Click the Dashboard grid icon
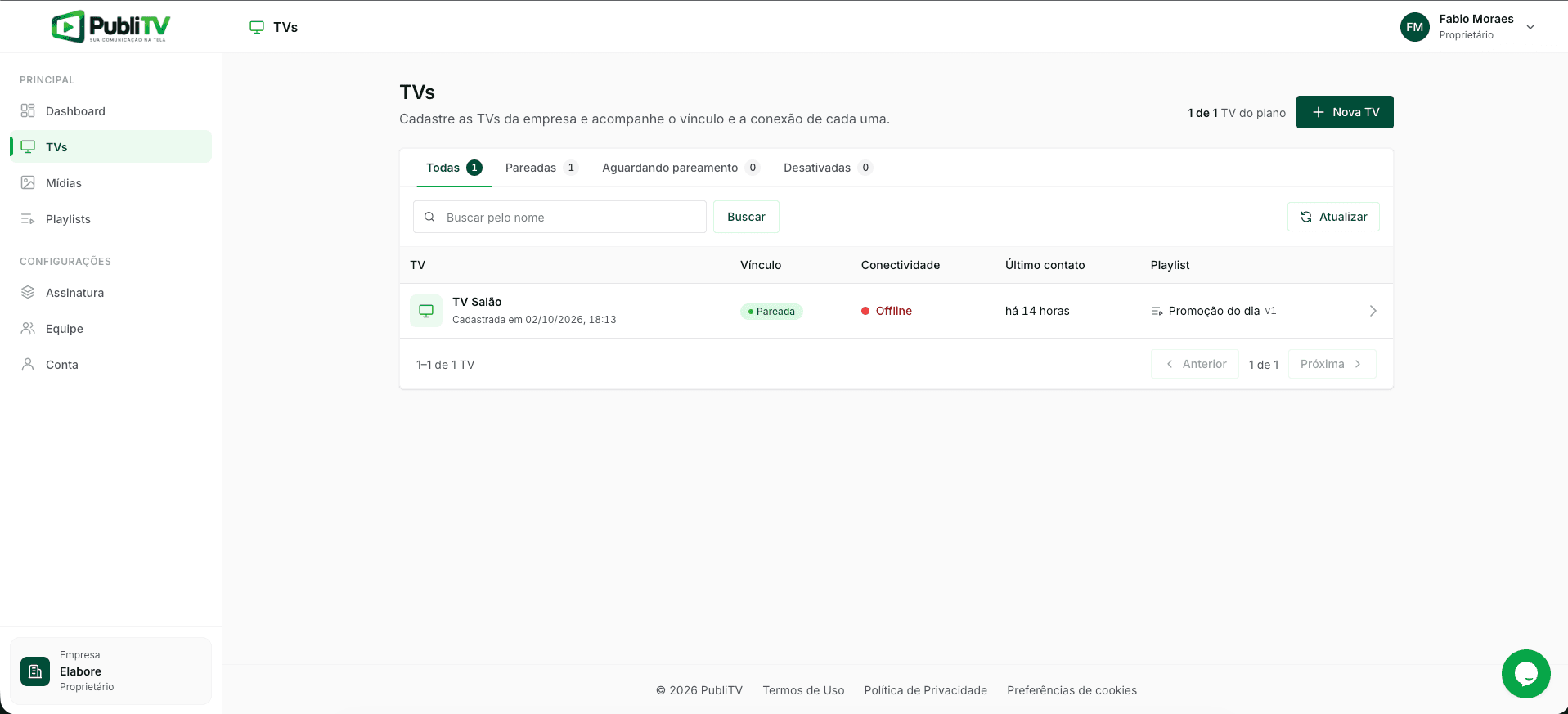 pos(28,111)
